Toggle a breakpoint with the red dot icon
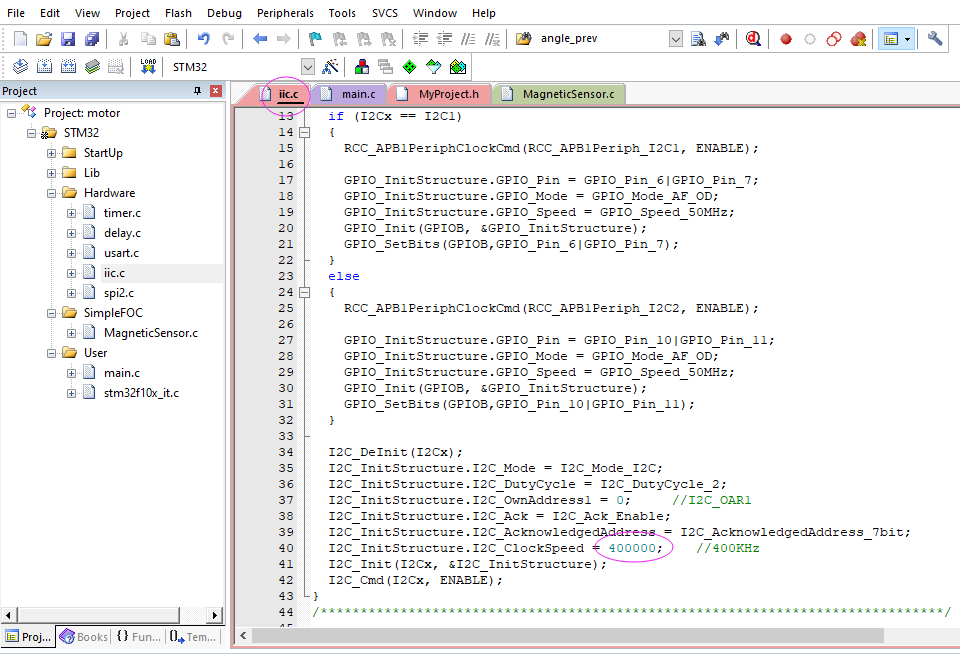 coord(784,38)
